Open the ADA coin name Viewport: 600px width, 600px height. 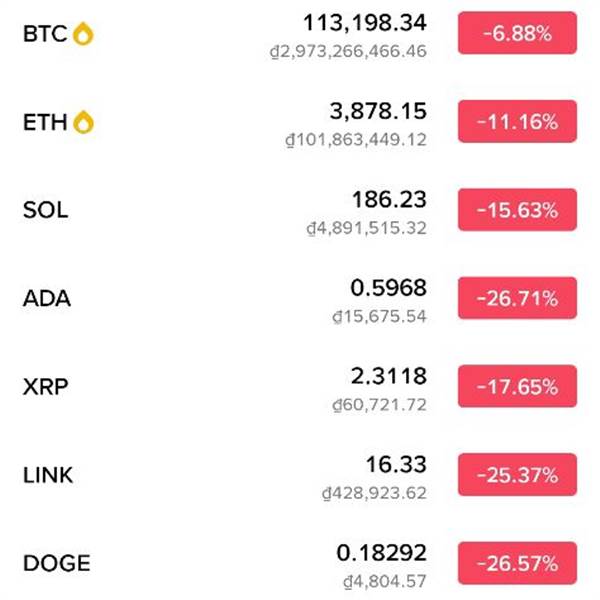click(x=46, y=298)
